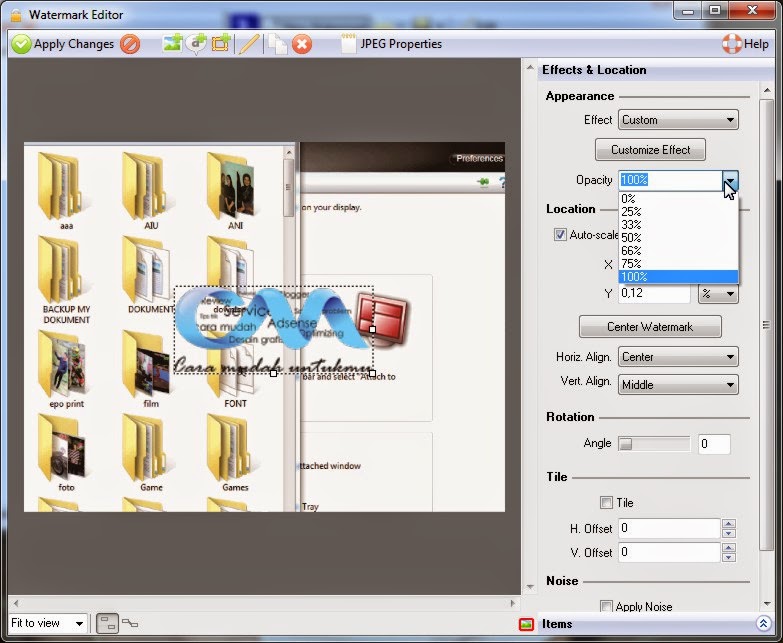Click the canvas area scroll up arrow

pos(530,67)
